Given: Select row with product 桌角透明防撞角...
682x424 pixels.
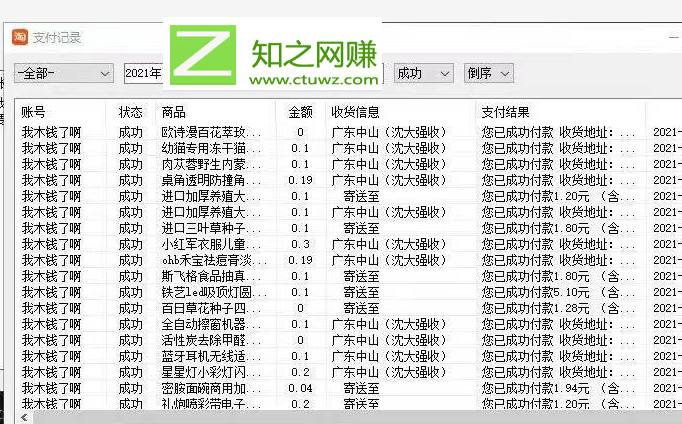Looking at the screenshot, I should pos(348,180).
